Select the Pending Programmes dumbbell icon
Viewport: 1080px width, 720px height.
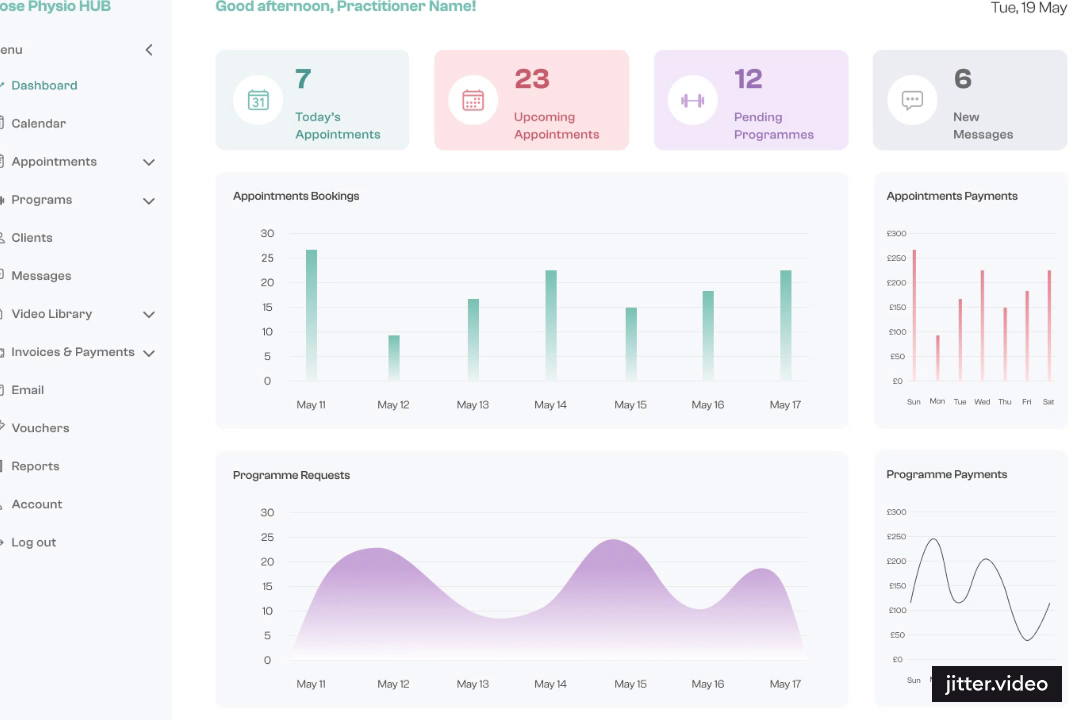692,99
